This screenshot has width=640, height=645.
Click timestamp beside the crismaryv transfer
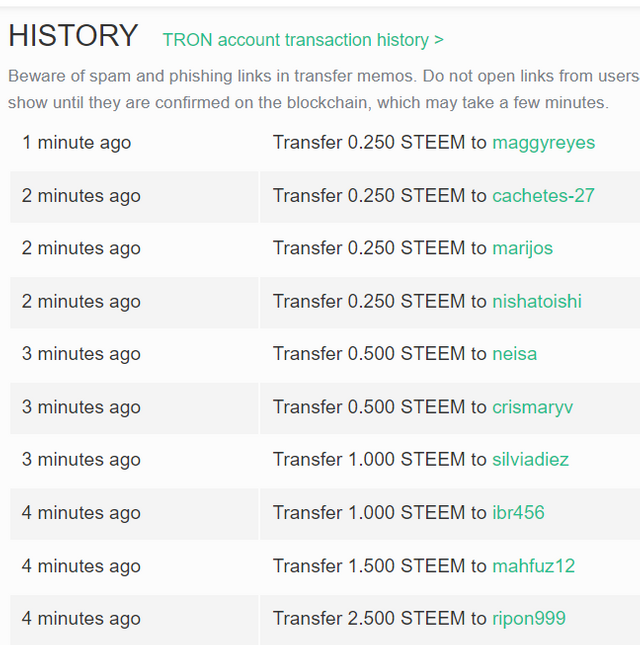[81, 407]
